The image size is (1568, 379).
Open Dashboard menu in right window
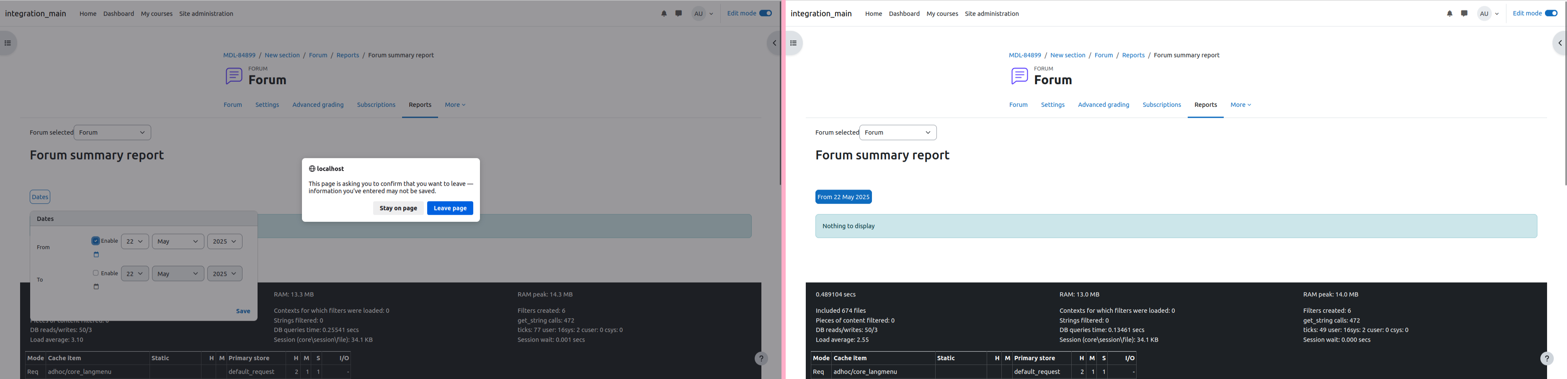[x=904, y=14]
